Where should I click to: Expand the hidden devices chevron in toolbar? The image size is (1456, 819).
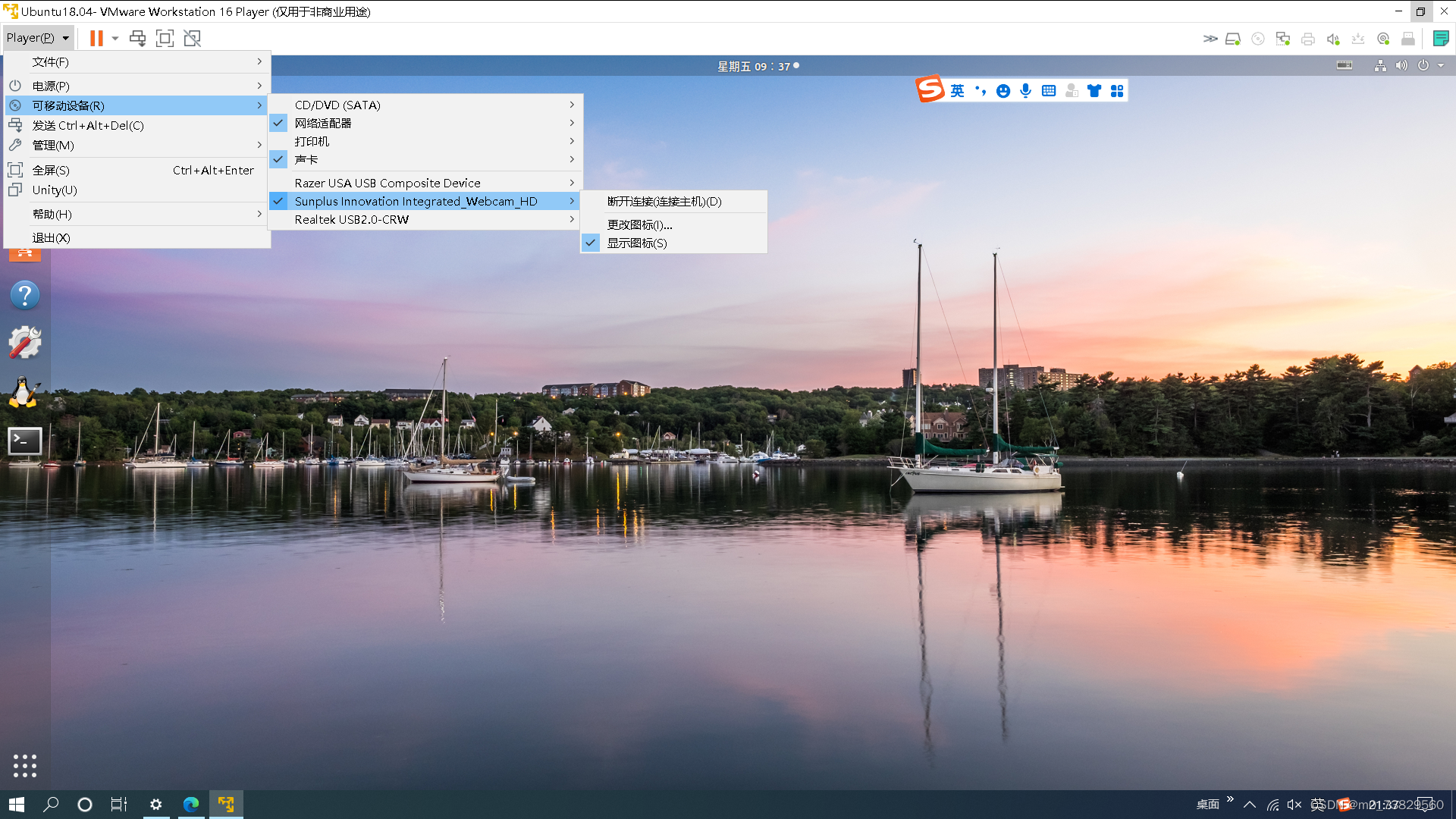pos(1210,39)
